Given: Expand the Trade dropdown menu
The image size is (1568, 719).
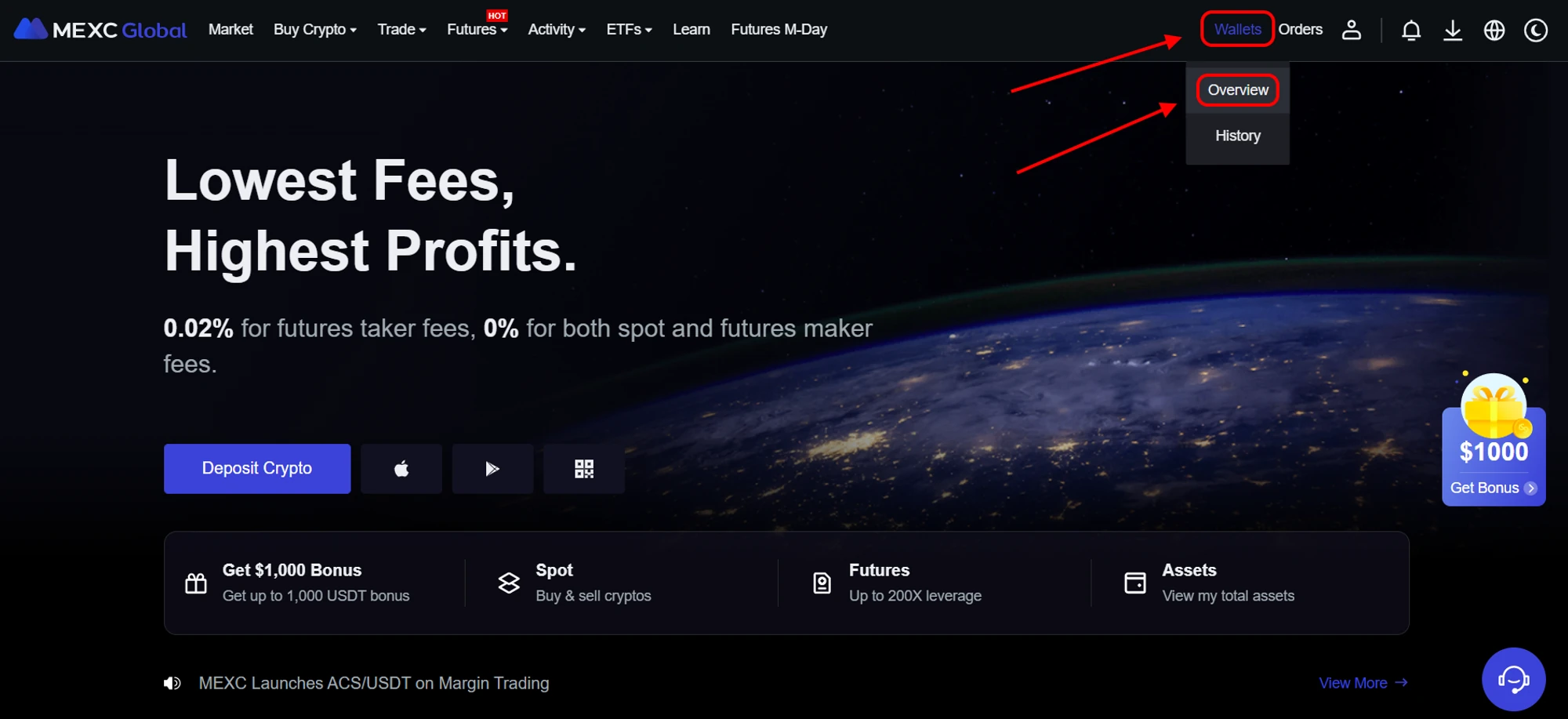Looking at the screenshot, I should [x=401, y=30].
